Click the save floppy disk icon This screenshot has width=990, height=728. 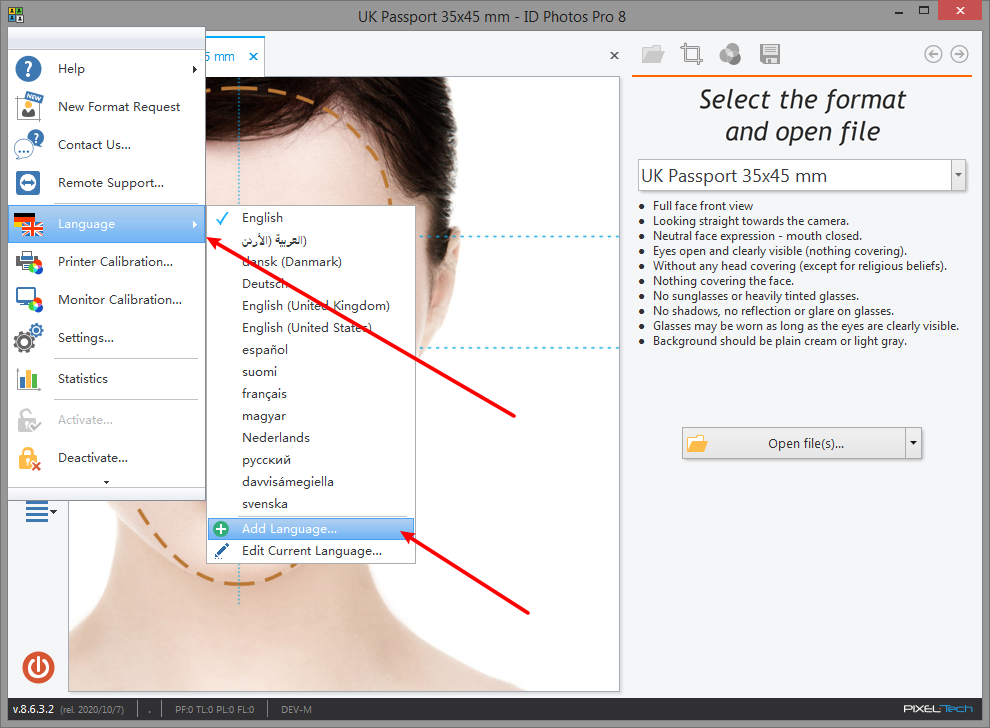[770, 54]
